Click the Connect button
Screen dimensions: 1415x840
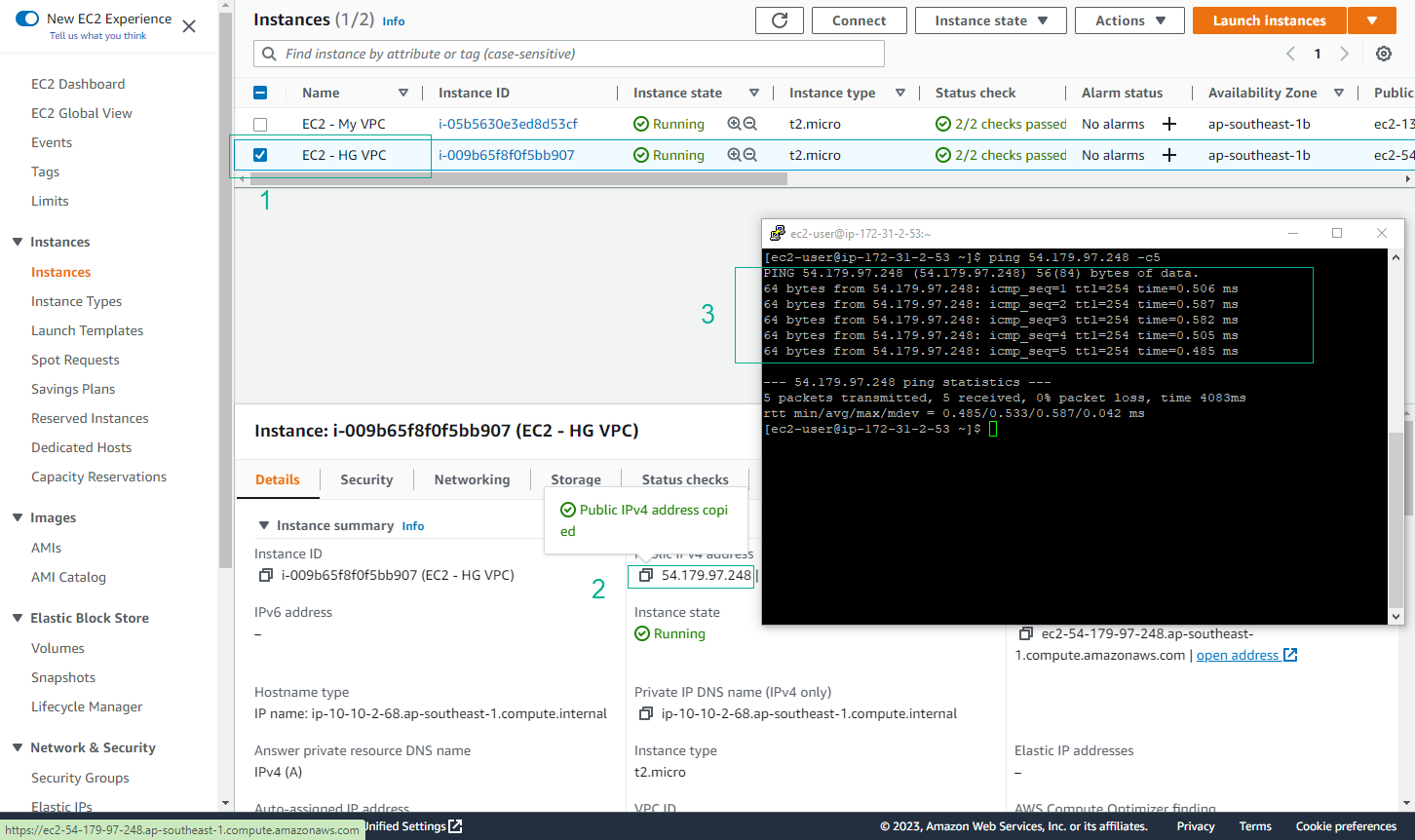[x=859, y=20]
